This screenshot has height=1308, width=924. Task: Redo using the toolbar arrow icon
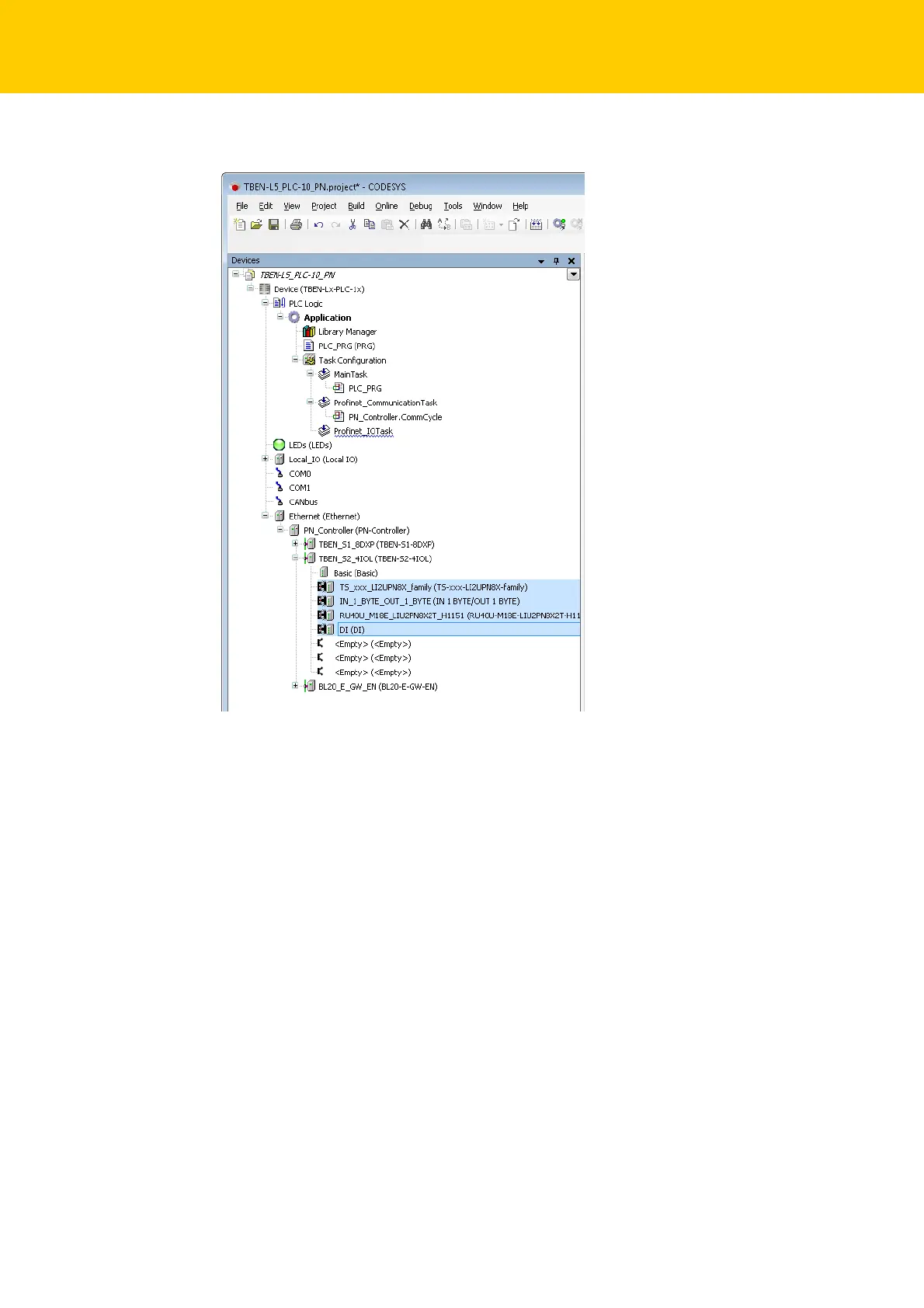pos(335,224)
